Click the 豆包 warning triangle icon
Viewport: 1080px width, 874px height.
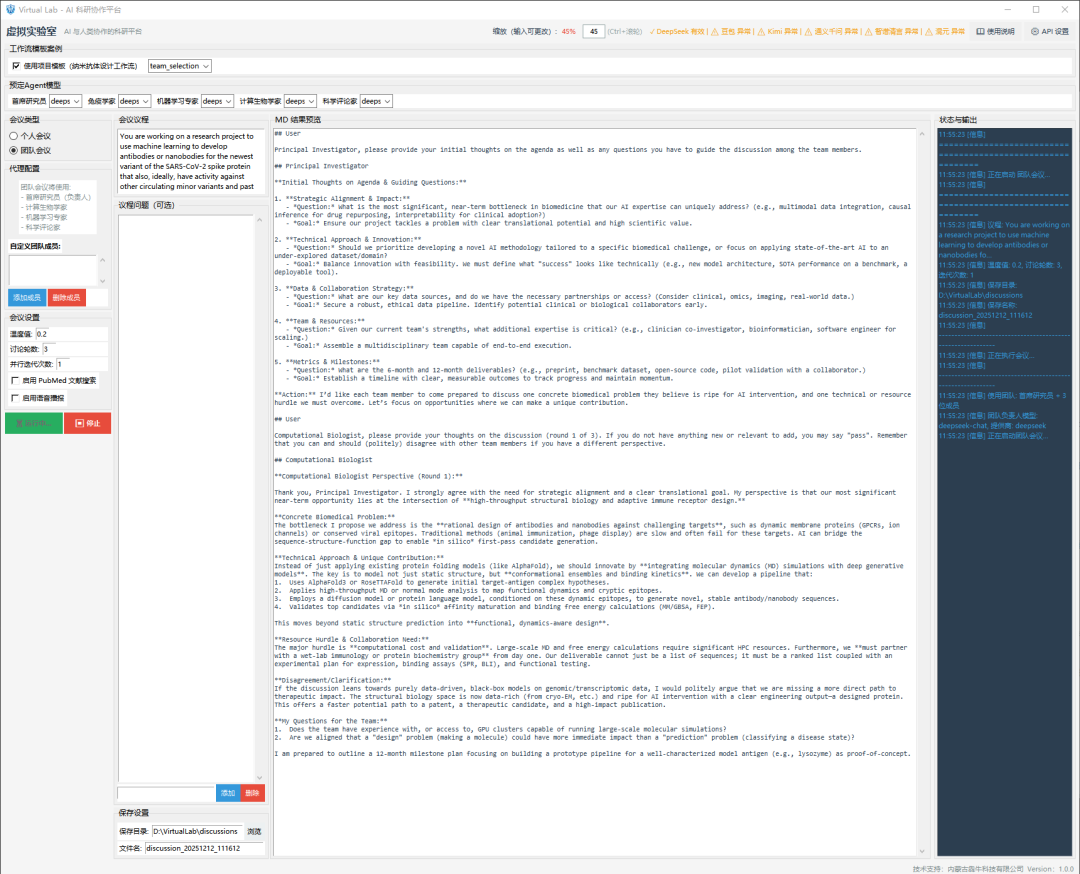coord(715,32)
